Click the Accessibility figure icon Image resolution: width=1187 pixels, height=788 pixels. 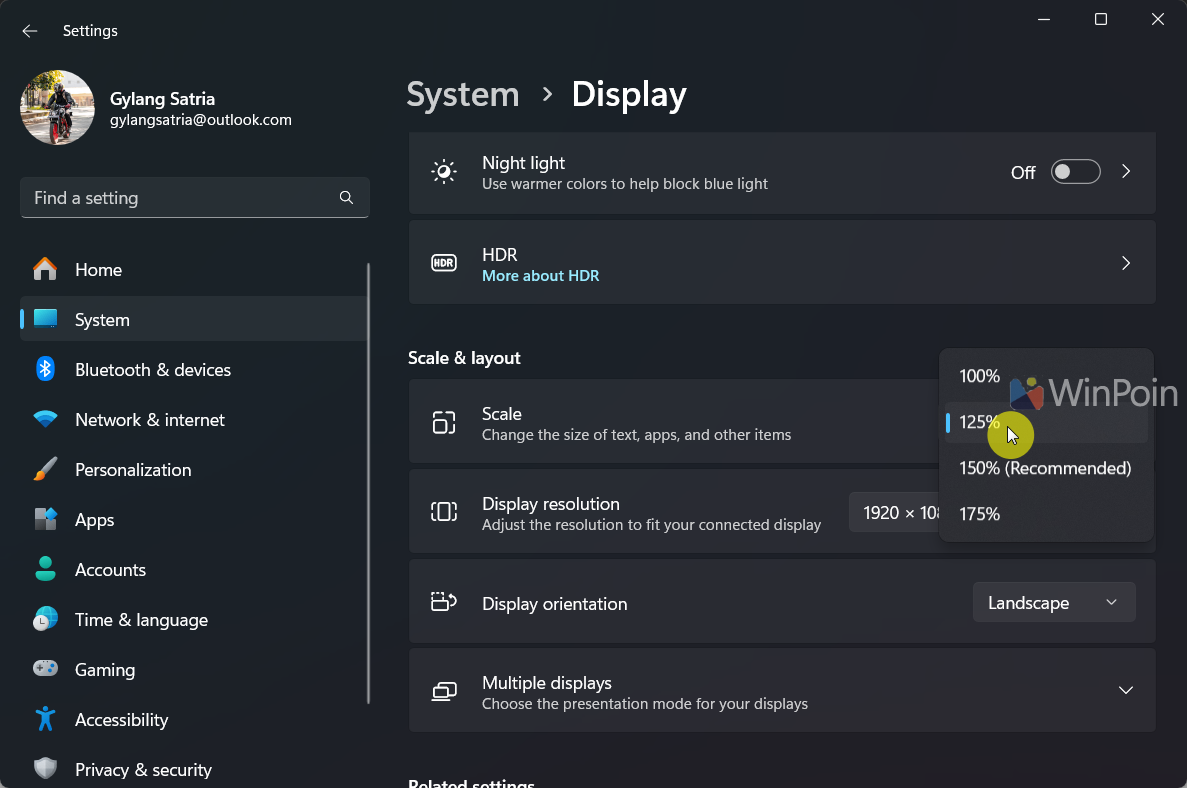(45, 720)
